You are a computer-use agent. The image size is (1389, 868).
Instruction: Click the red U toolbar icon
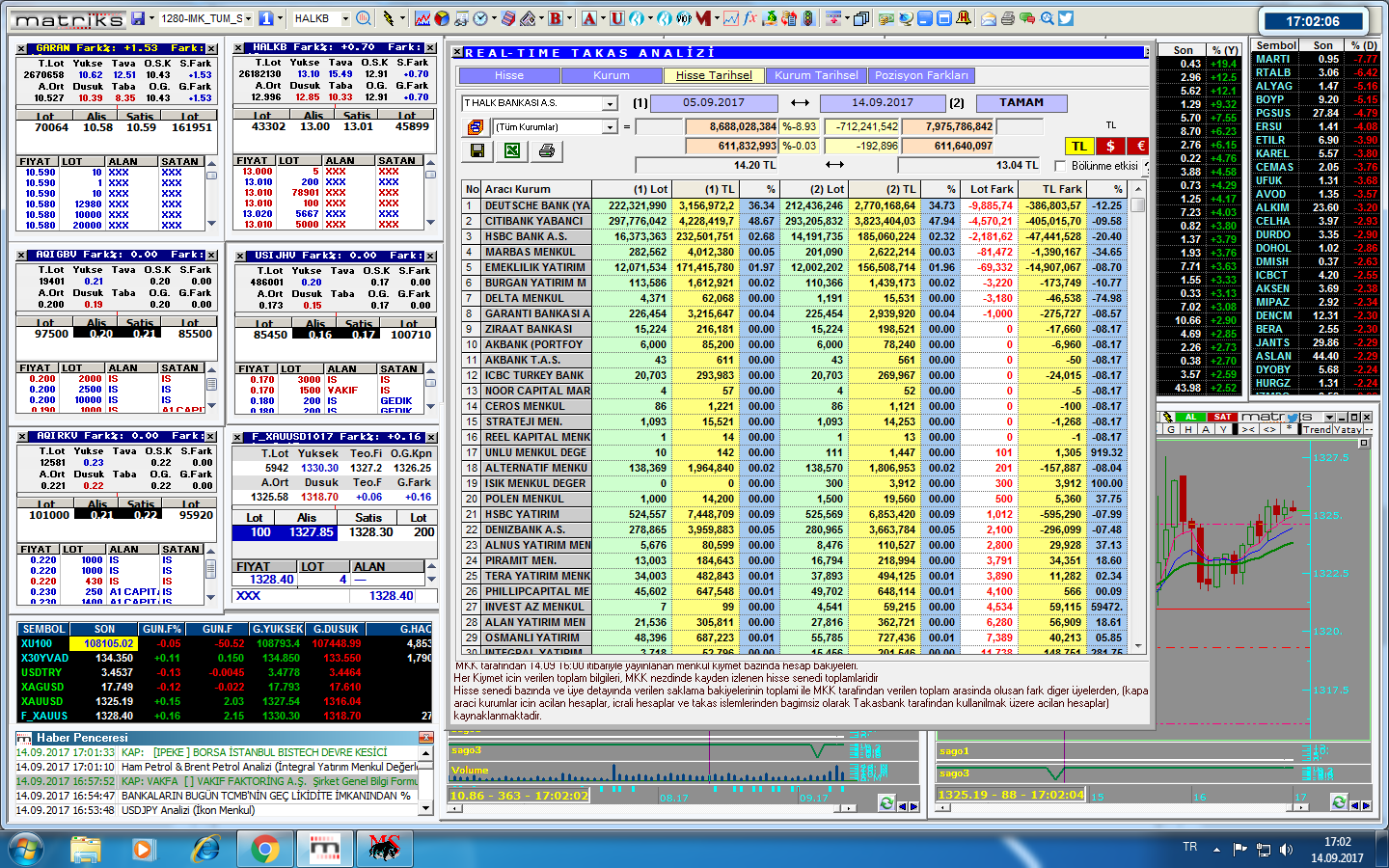click(x=616, y=18)
